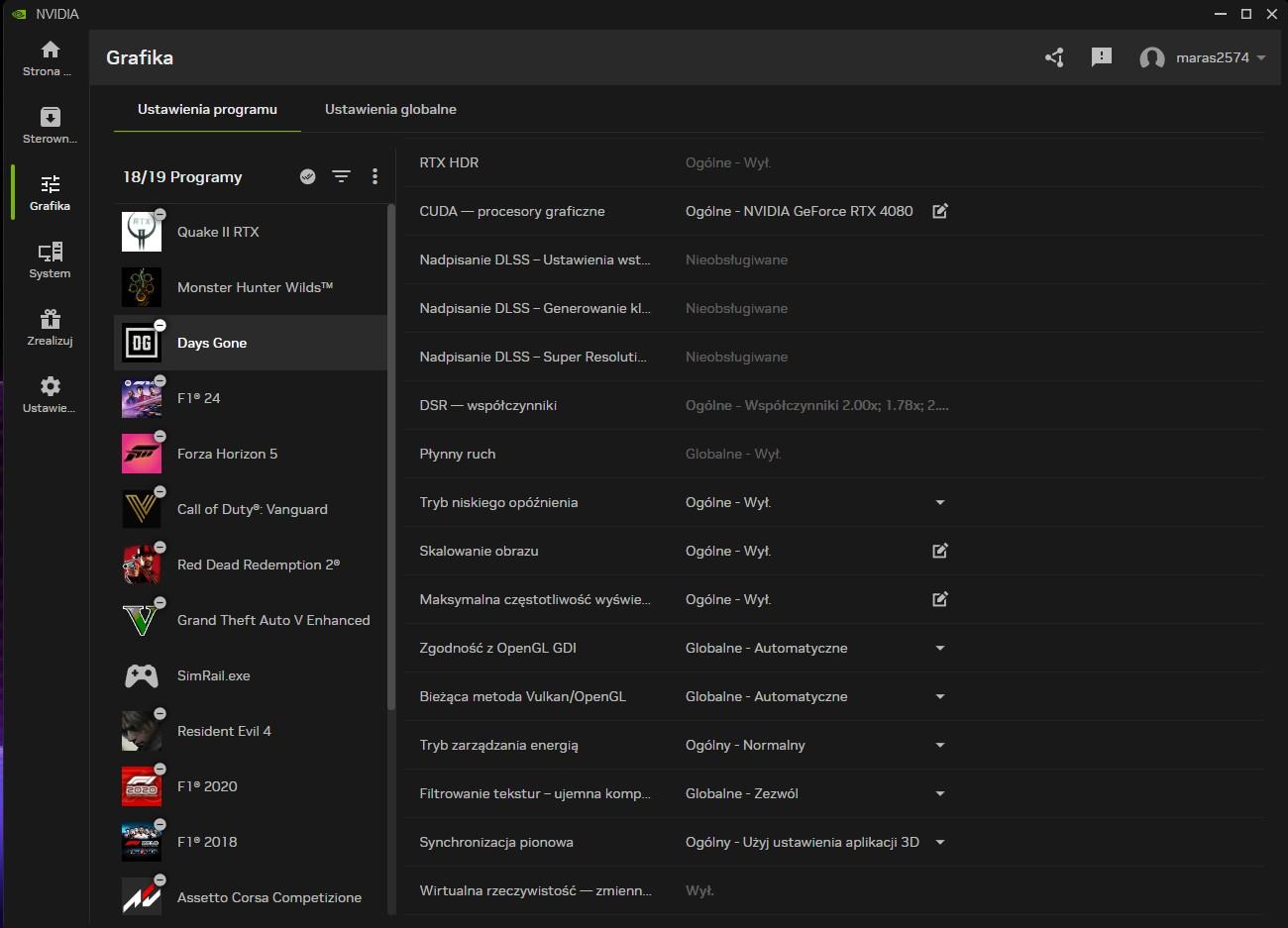1288x928 pixels.
Task: Select Red Dead Redemption 2 in list
Action: (x=258, y=565)
